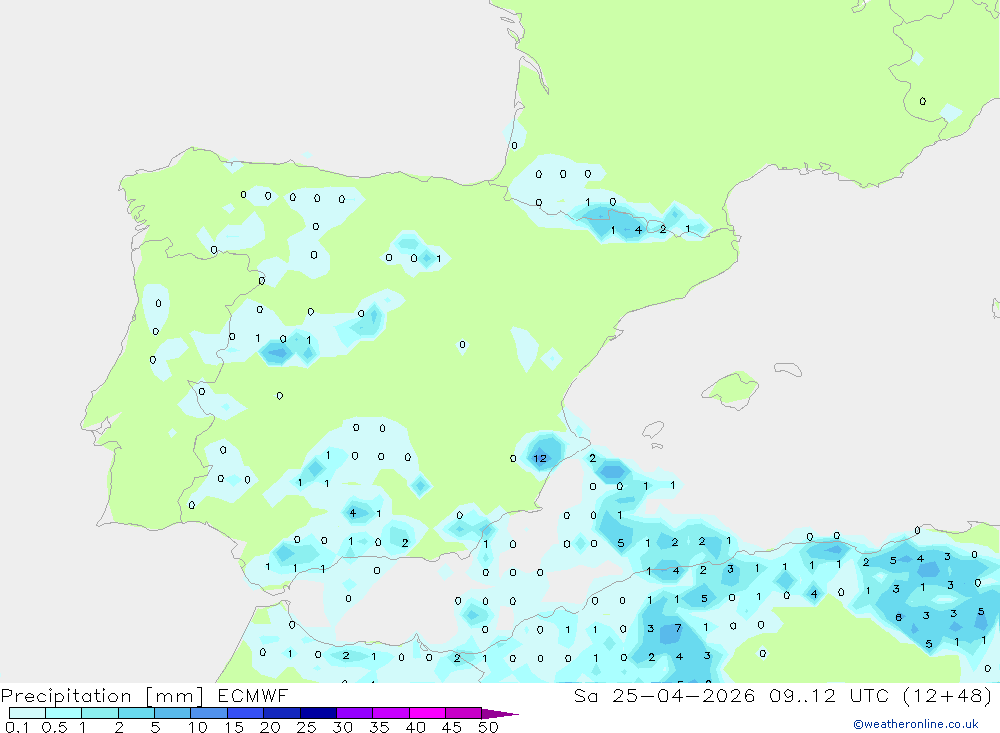Image resolution: width=1000 pixels, height=733 pixels.
Task: Select the 10–15 mm royal blue legend swatch
Action: pos(209,713)
